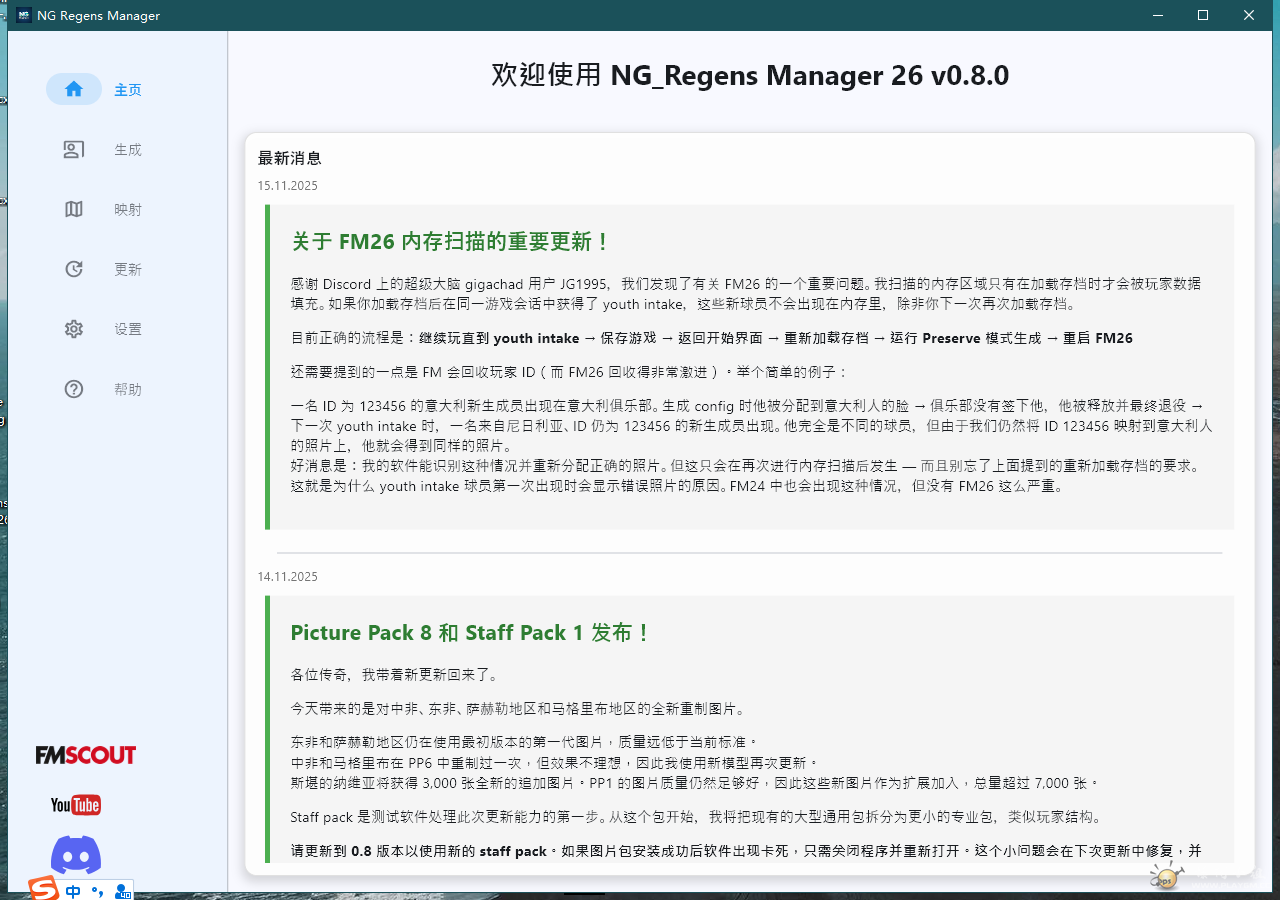Open the 映射 map icon in sidebar
The width and height of the screenshot is (1280, 900).
pos(74,209)
